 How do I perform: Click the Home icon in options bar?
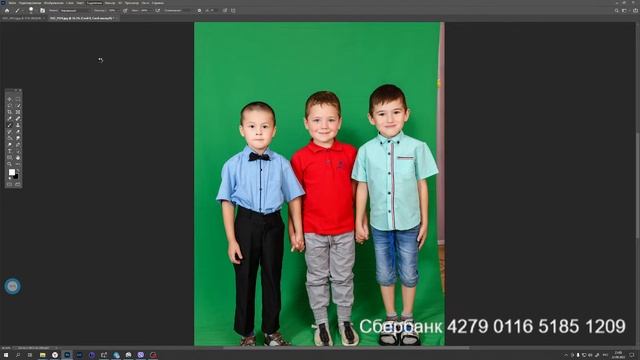pos(7,10)
